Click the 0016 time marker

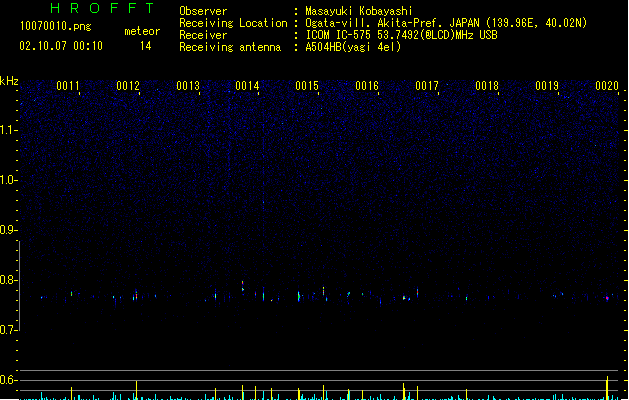(x=367, y=86)
